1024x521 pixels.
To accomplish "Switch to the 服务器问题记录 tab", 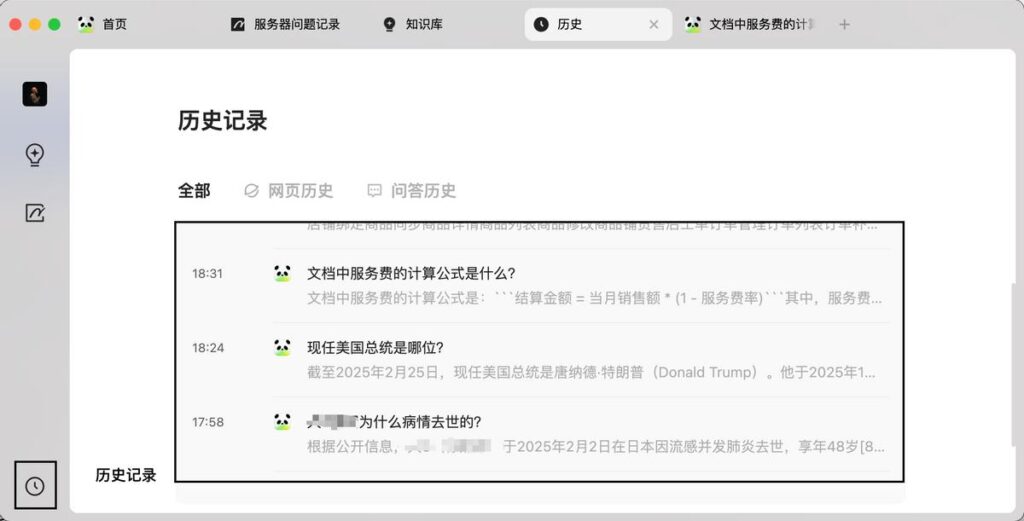I will tap(285, 24).
